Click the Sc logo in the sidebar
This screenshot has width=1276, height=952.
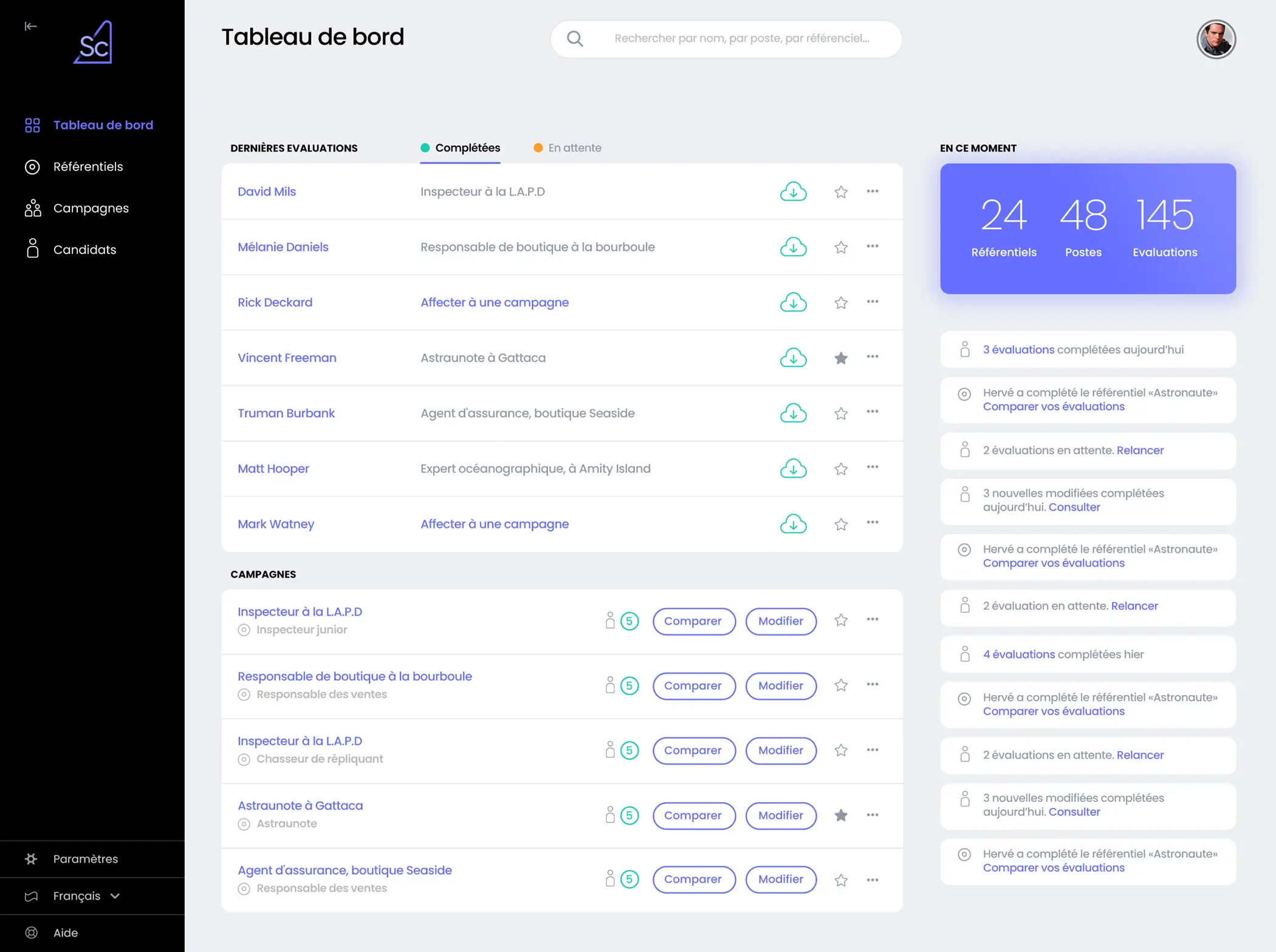tap(94, 42)
